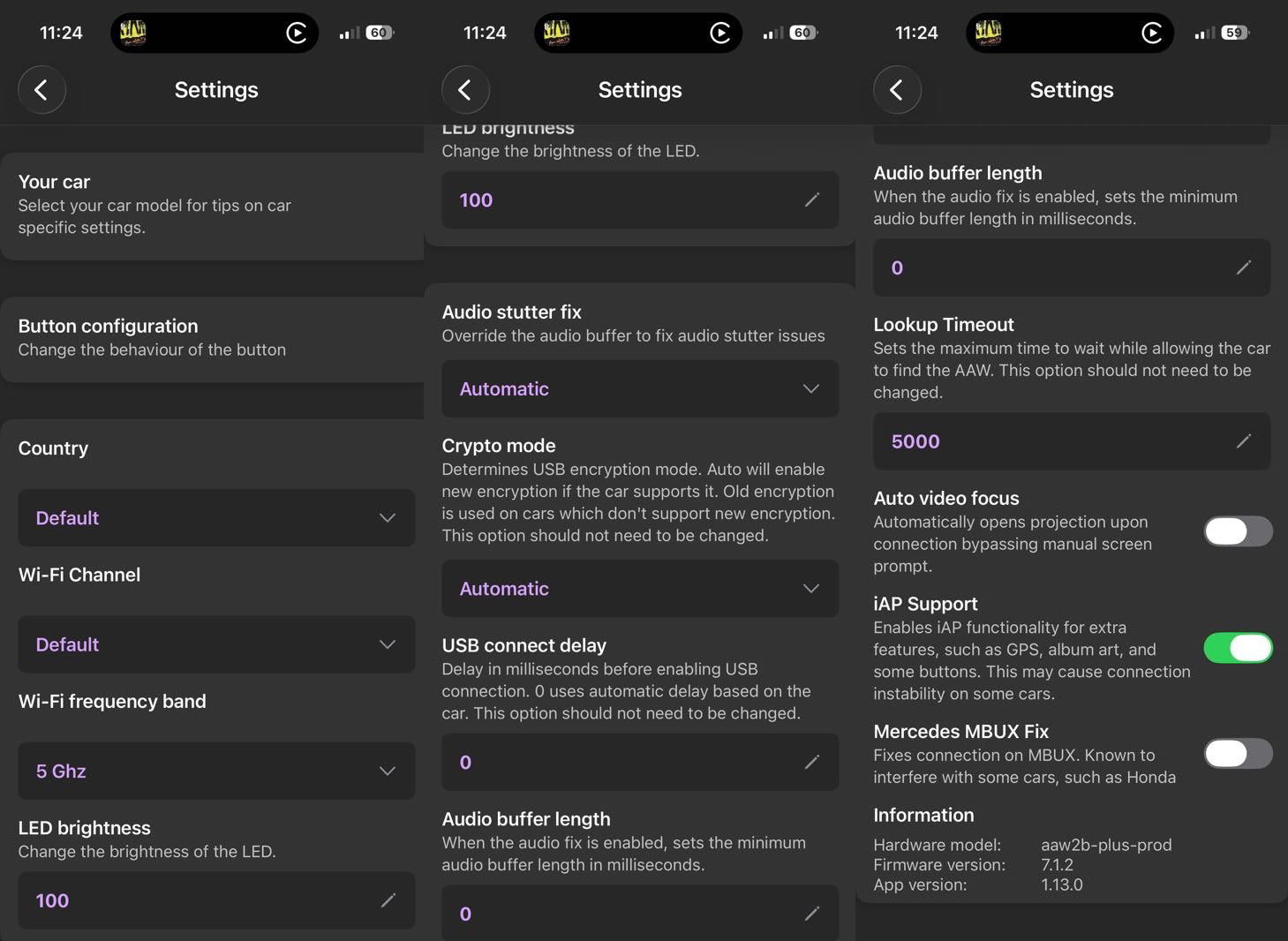Viewport: 1288px width, 941px height.
Task: Click the pencil icon in the USB connect delay field
Action: (x=812, y=762)
